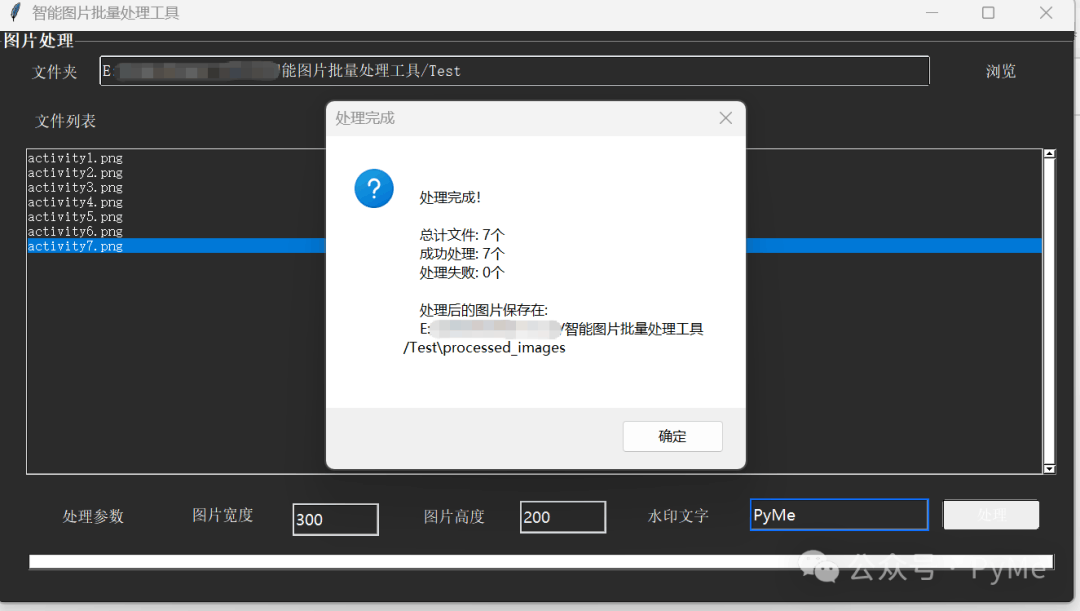Click the file list scrollbar down arrow
1080x611 pixels.
(1049, 468)
